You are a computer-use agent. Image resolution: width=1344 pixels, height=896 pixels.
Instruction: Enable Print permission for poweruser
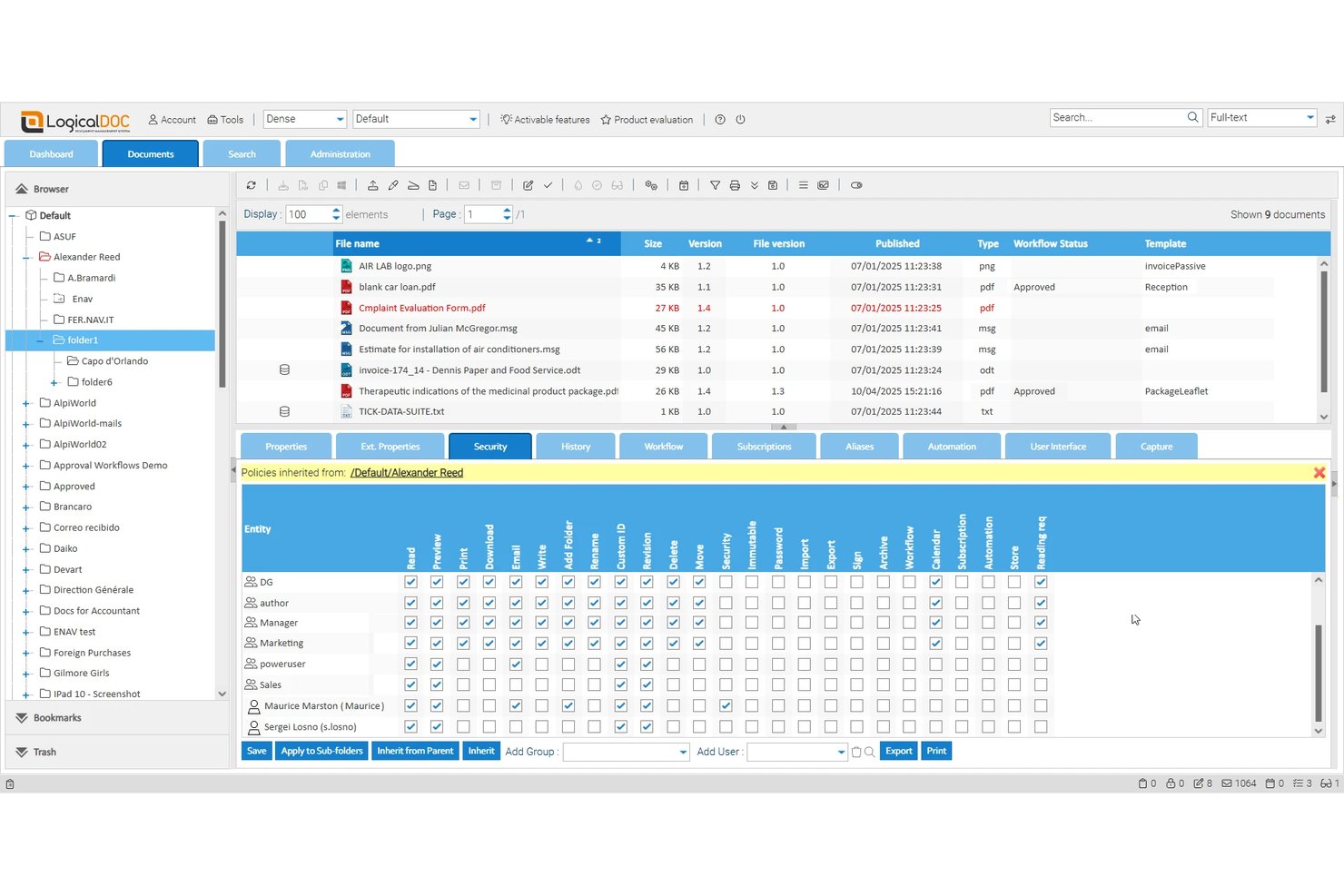[463, 665]
